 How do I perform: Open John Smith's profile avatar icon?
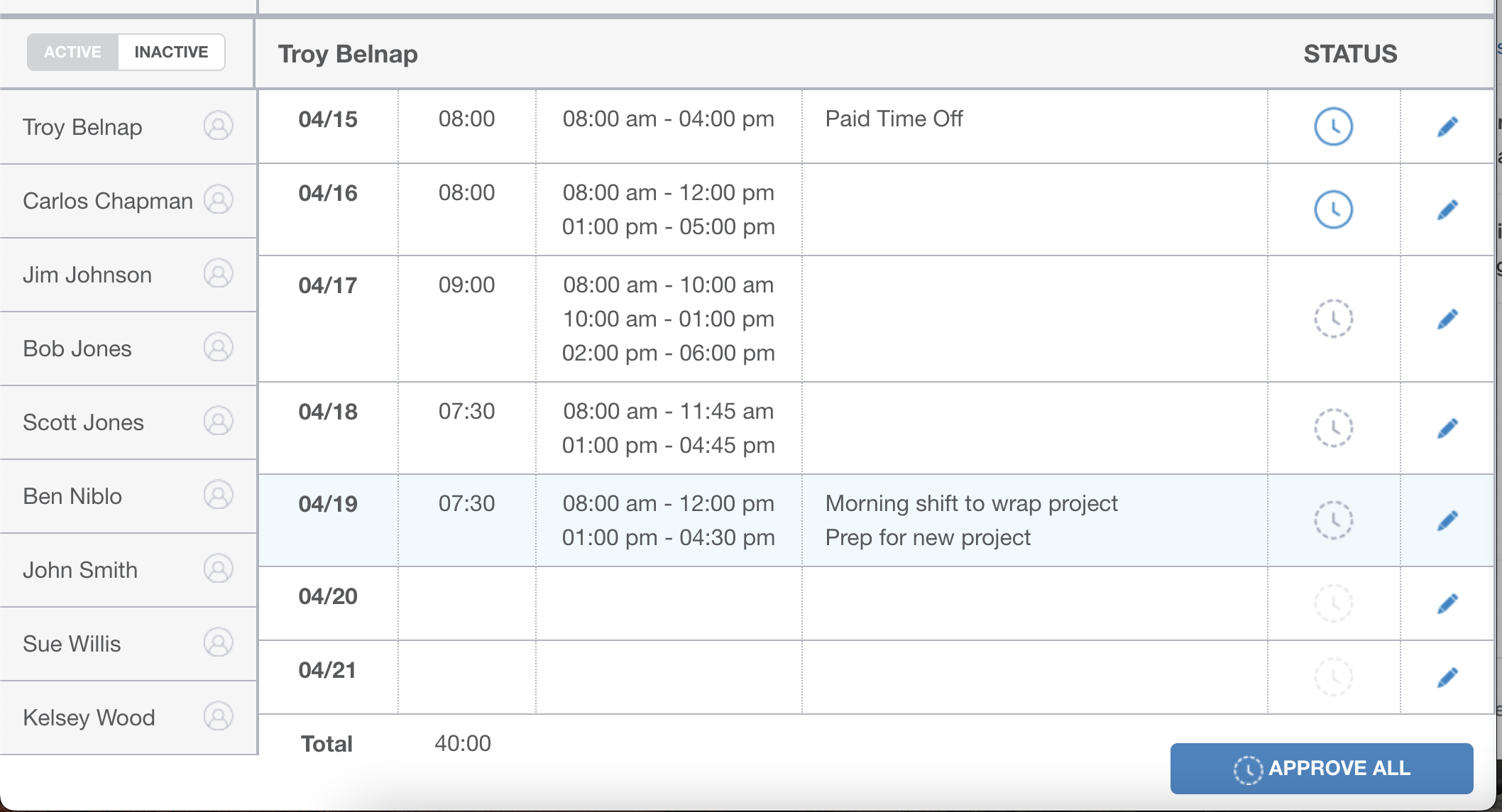pyautogui.click(x=219, y=569)
